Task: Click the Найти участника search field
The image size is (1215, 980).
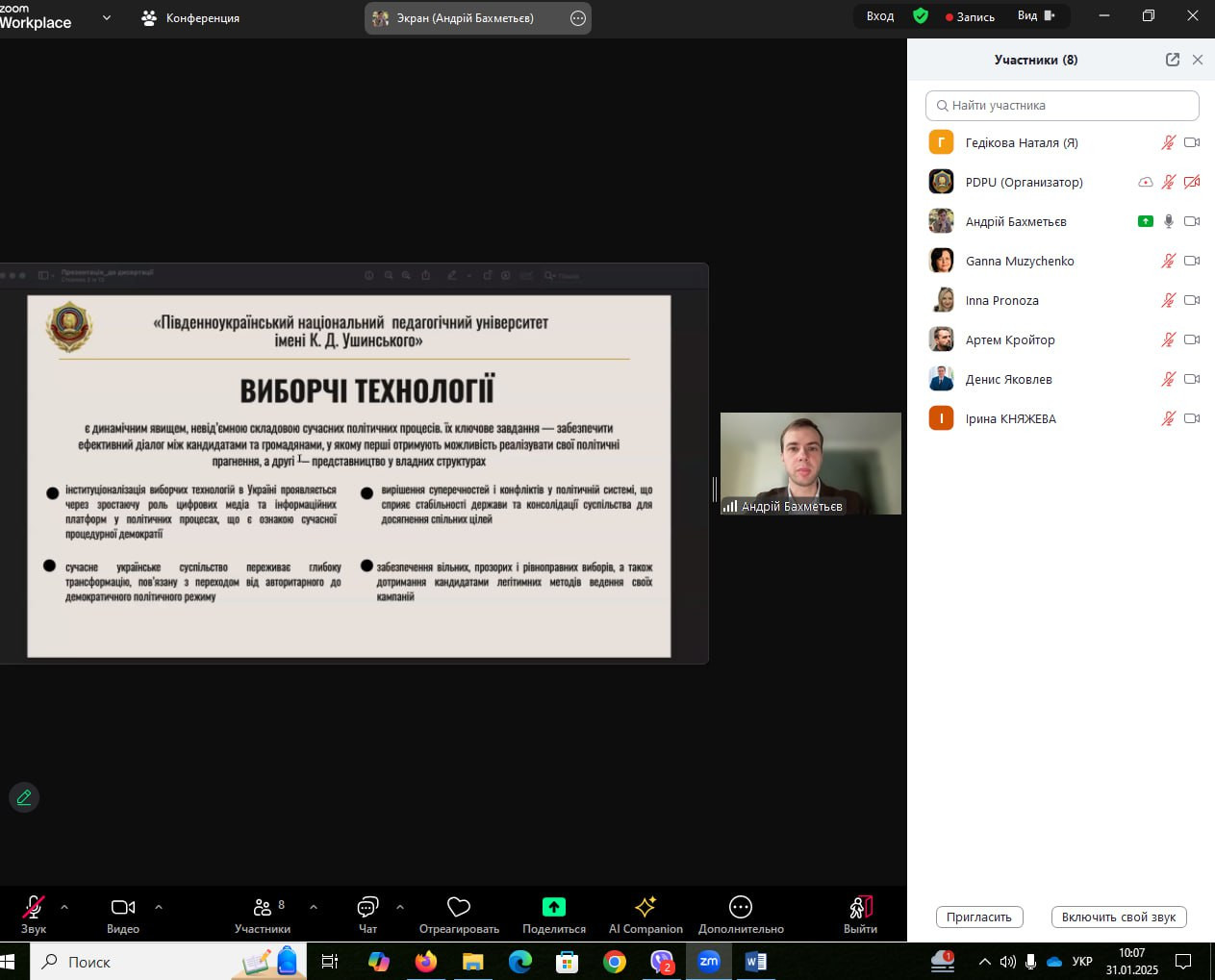Action: (1062, 106)
